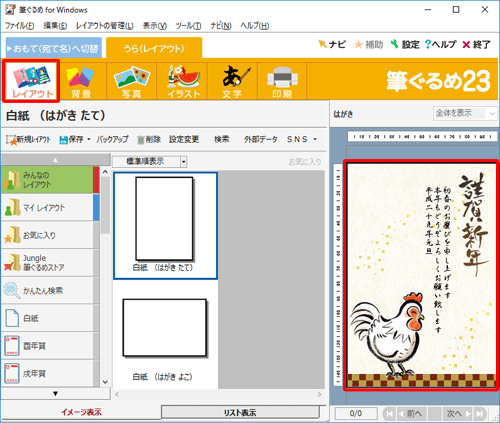Click the rooster New Year card preview

click(x=421, y=275)
